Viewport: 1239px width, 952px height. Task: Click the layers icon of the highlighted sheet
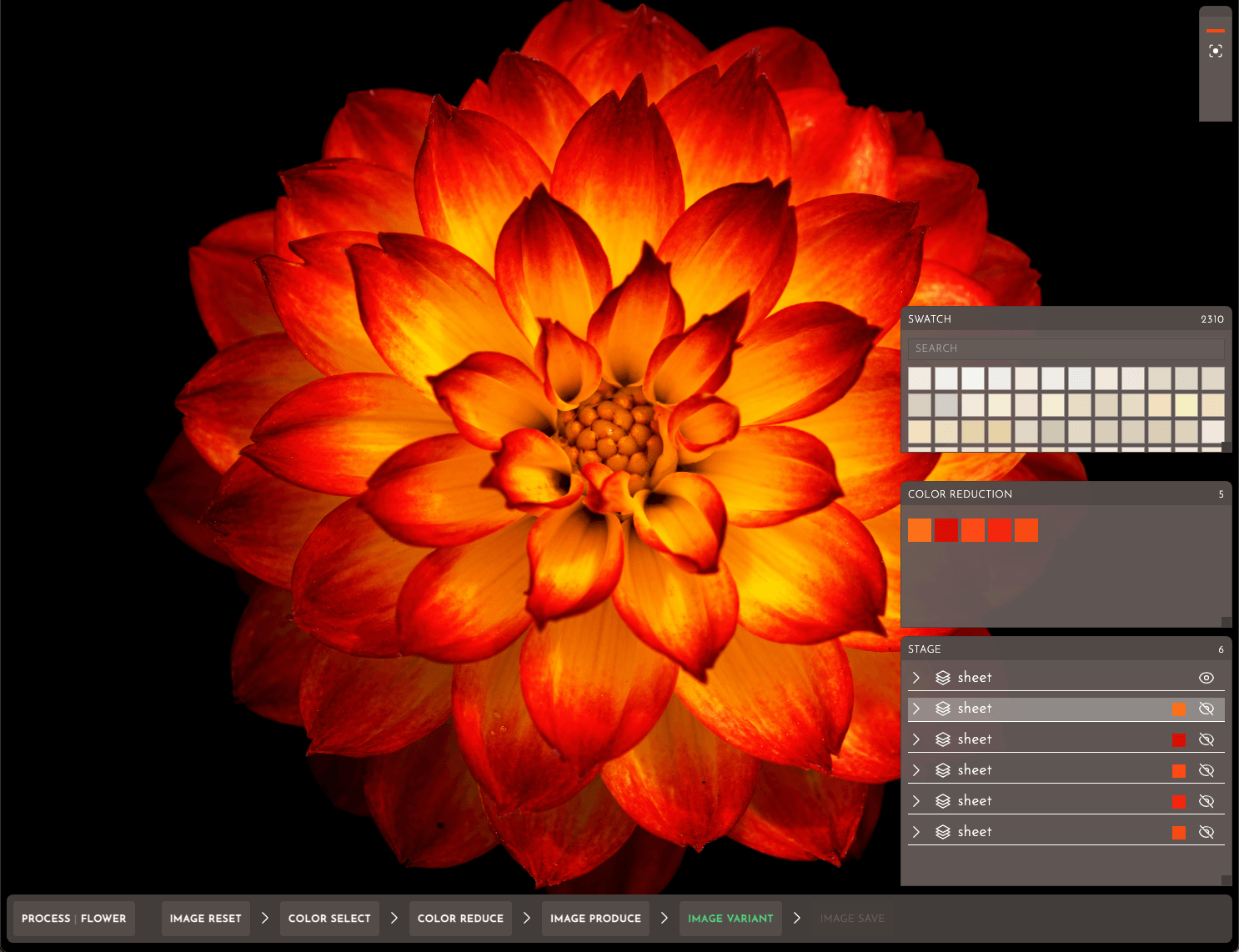coord(943,709)
